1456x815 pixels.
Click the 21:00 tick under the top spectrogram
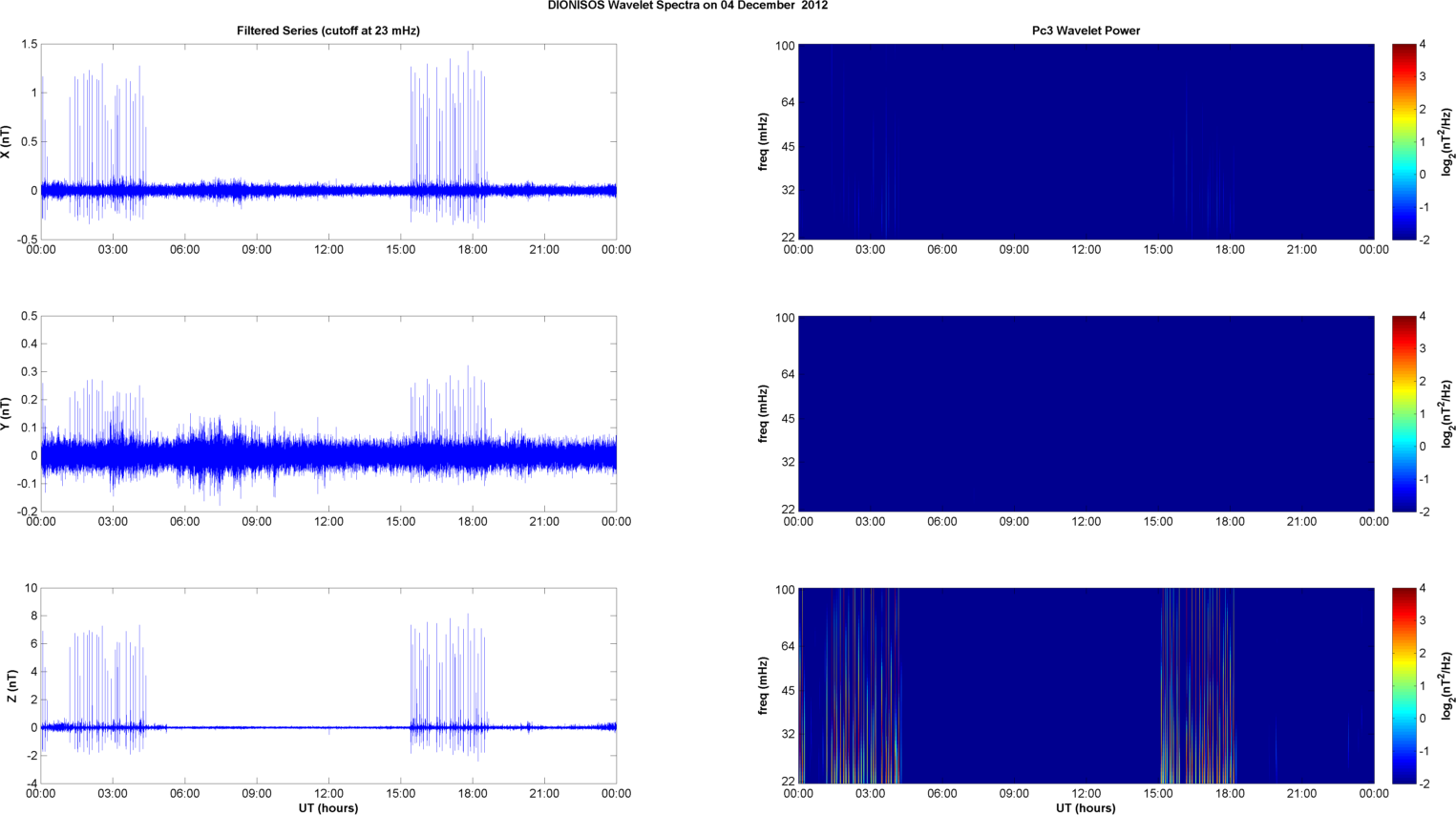coord(1301,250)
